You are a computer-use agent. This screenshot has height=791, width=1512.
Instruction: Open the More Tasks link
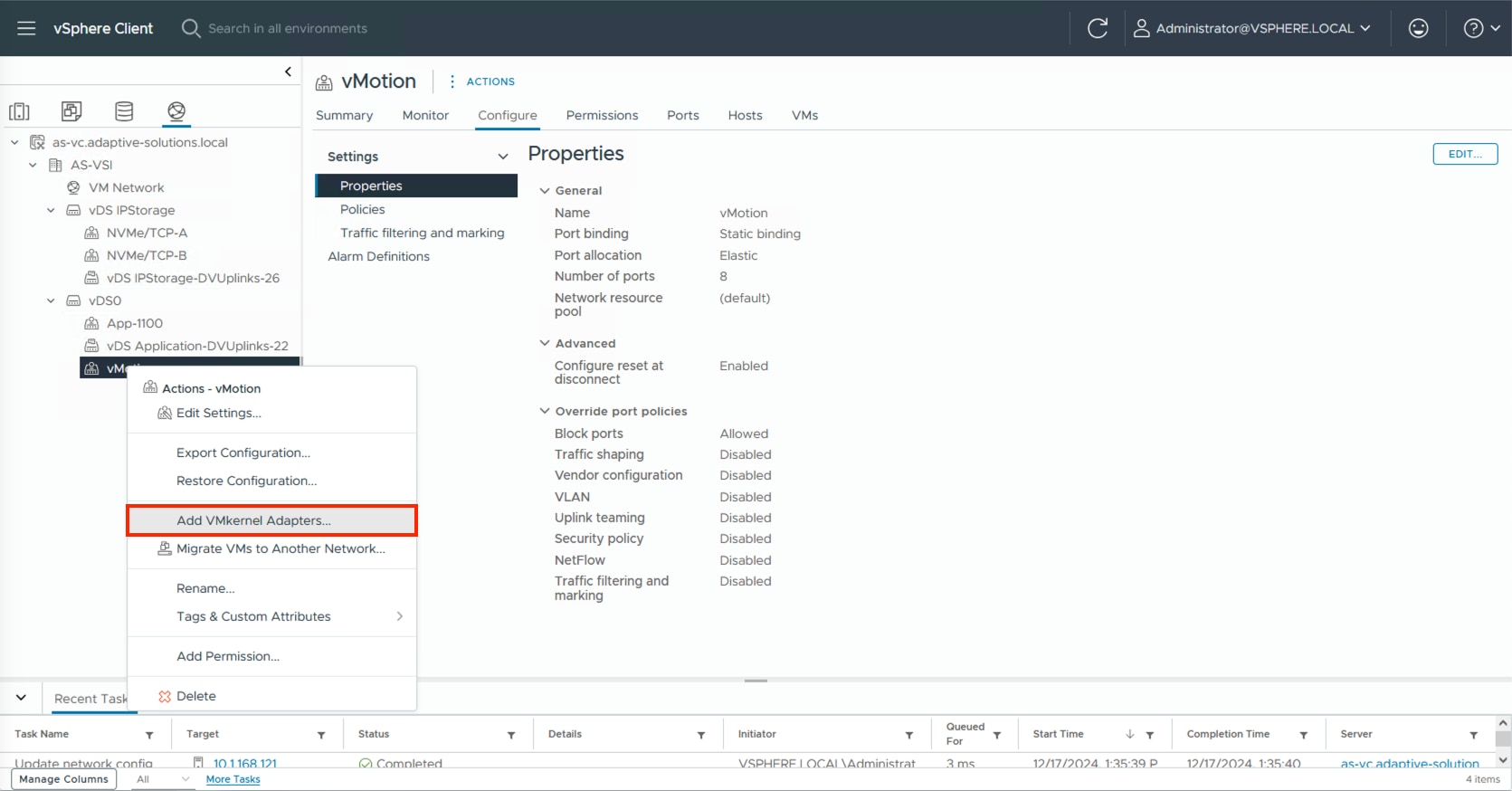pos(233,779)
